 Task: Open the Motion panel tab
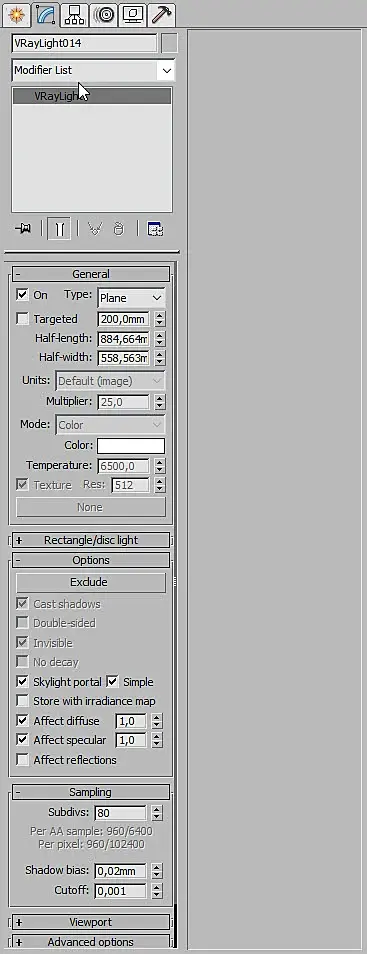point(104,15)
